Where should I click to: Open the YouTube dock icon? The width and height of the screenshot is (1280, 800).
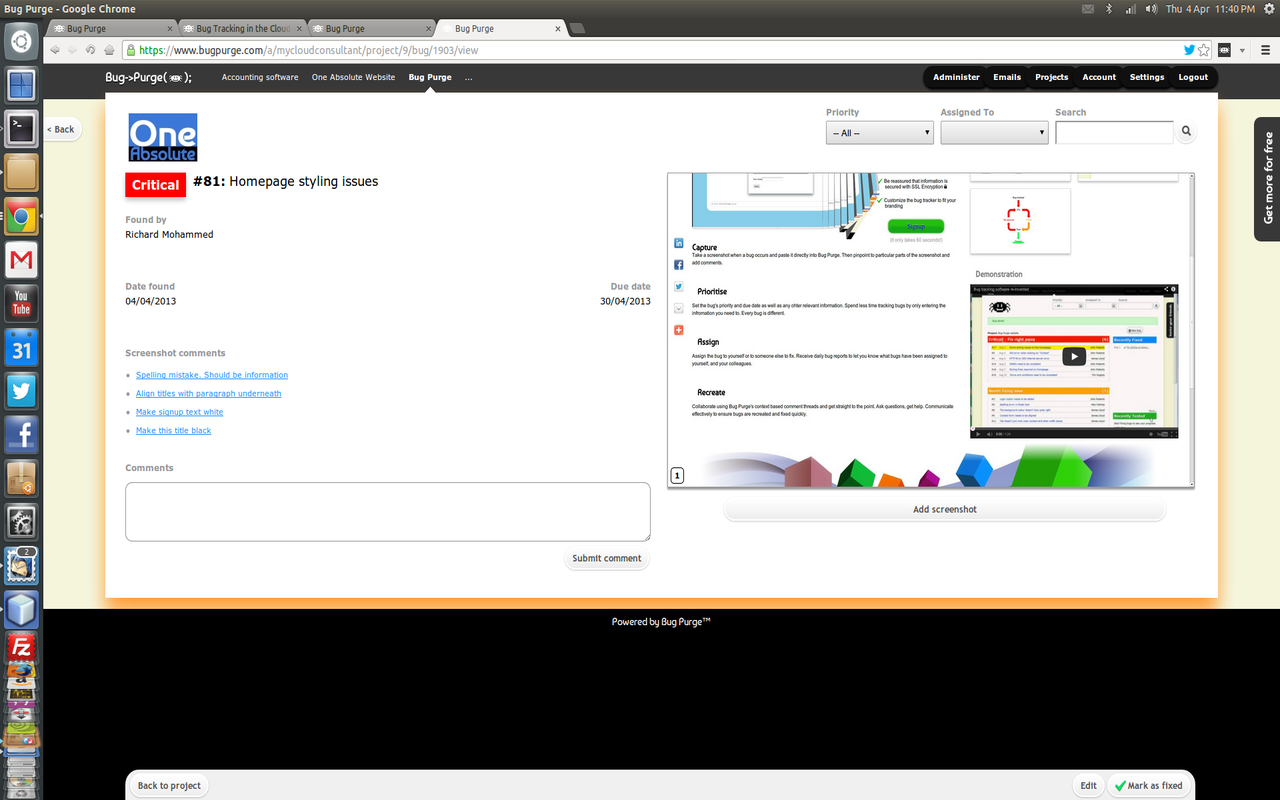coord(21,303)
